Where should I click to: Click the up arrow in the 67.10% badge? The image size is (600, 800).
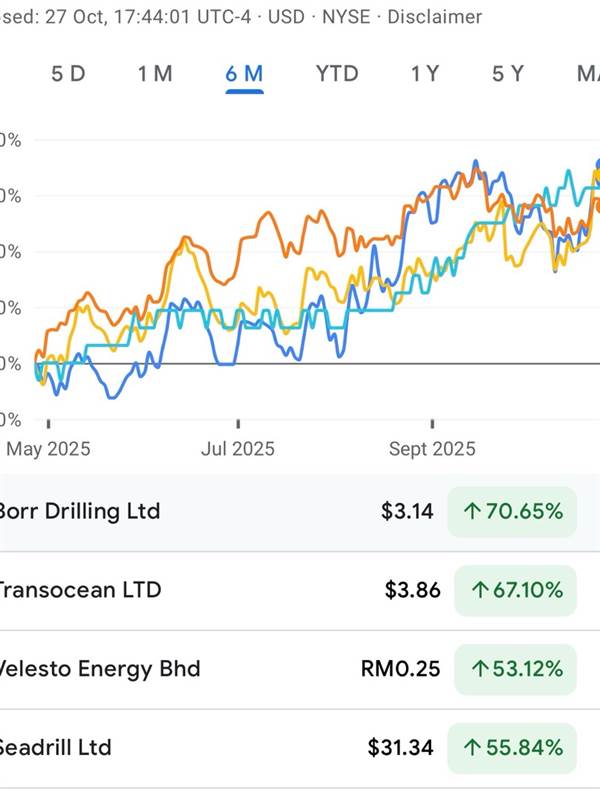click(479, 591)
